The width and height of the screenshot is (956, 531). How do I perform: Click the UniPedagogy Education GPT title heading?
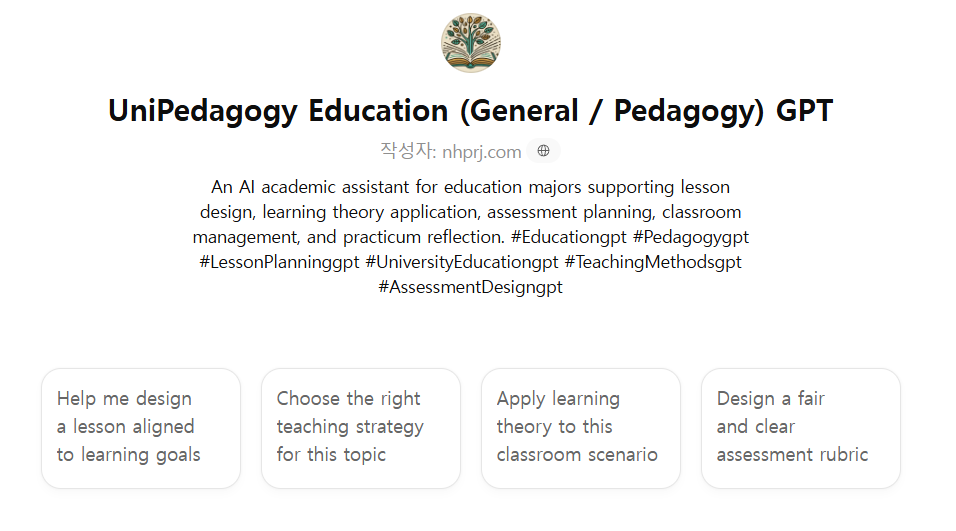coord(470,110)
